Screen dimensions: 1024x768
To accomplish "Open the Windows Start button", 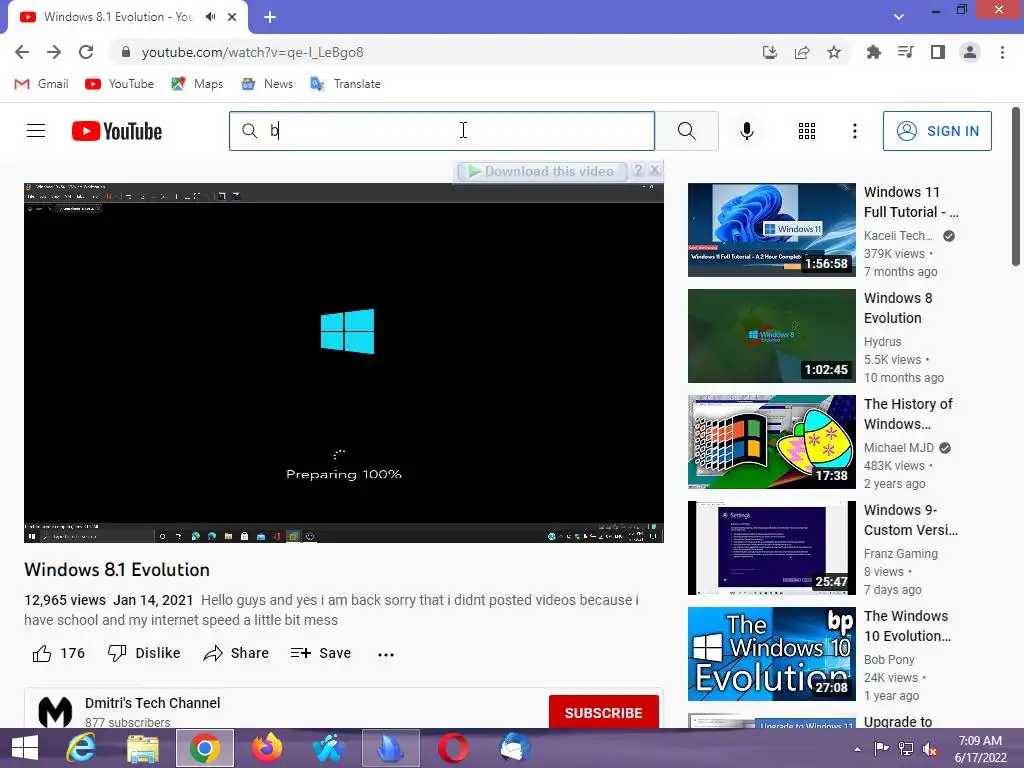I will click(25, 748).
